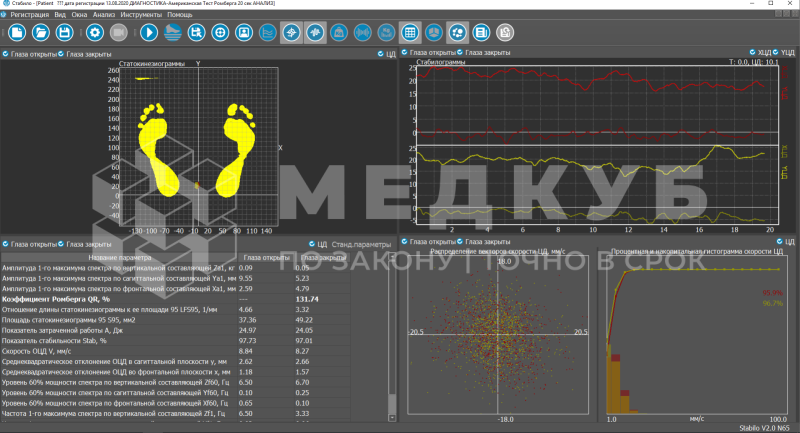Click the Название параметра column header

[119, 258]
